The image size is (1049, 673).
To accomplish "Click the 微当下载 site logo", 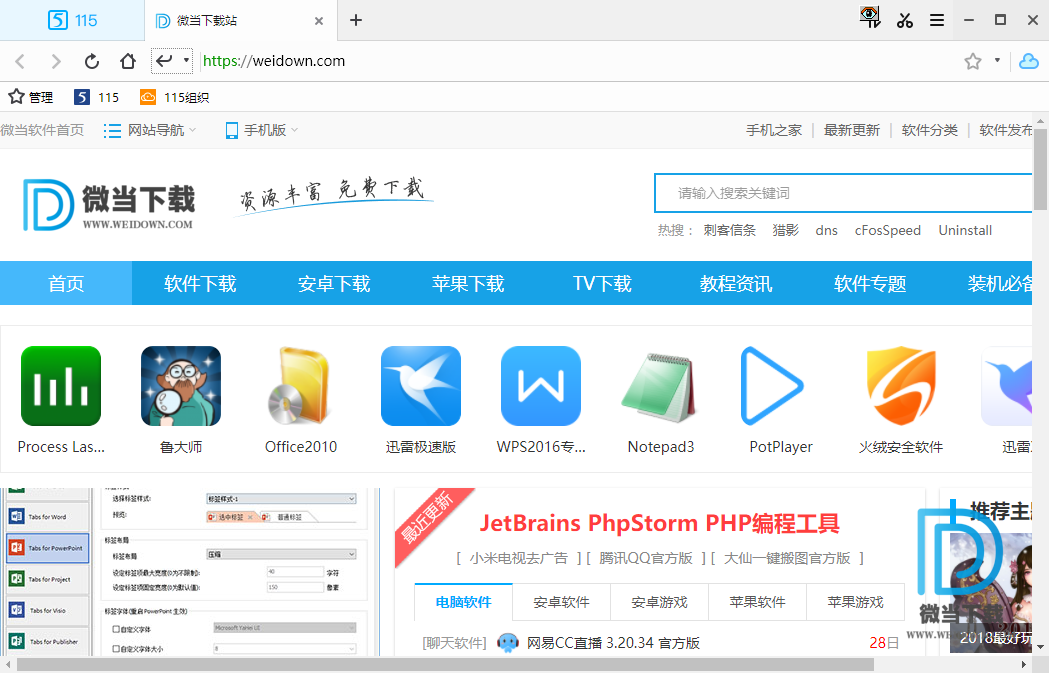I will [x=108, y=205].
